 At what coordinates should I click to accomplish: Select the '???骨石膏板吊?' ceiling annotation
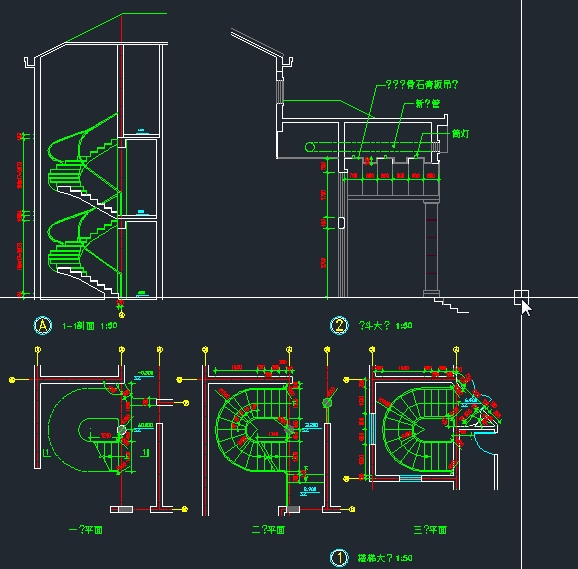tap(422, 85)
